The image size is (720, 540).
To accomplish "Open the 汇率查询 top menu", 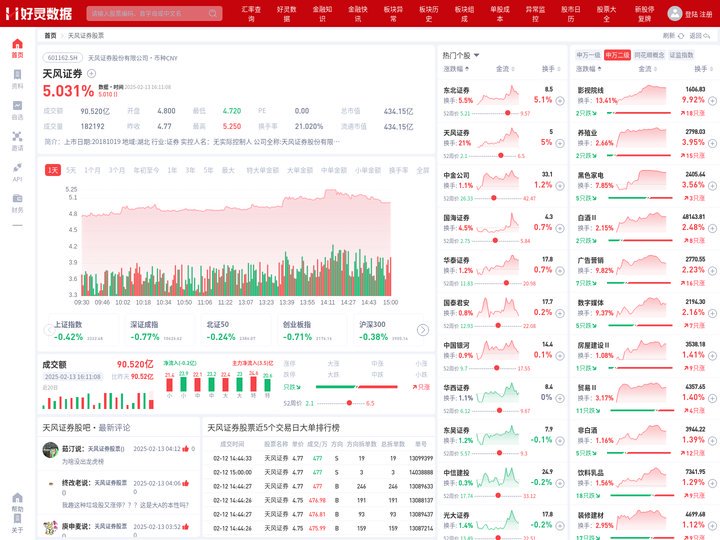I will (251, 13).
